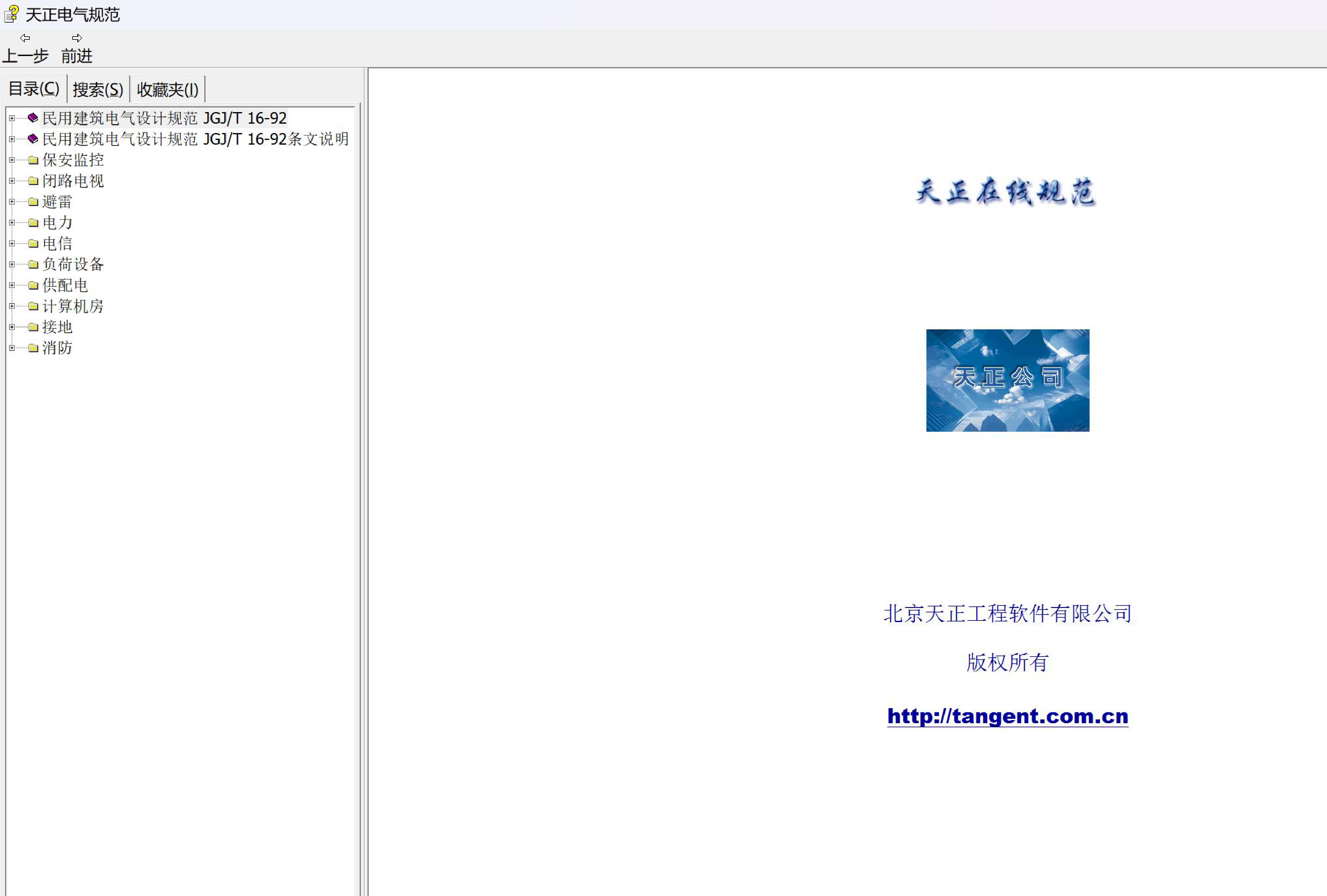The width and height of the screenshot is (1327, 896).
Task: Click the book icon of JGJ/T 16-92
Action: [x=33, y=118]
